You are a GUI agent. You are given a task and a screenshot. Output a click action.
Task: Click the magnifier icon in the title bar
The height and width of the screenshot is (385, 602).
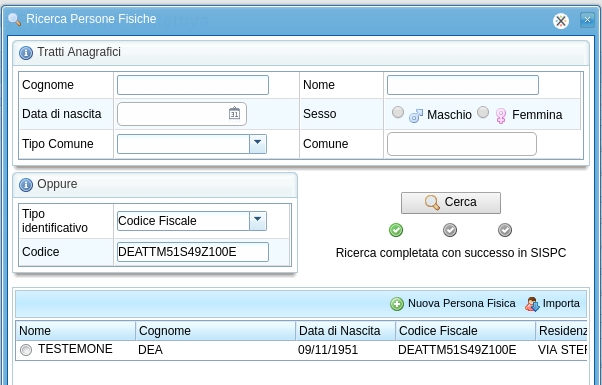(x=14, y=19)
